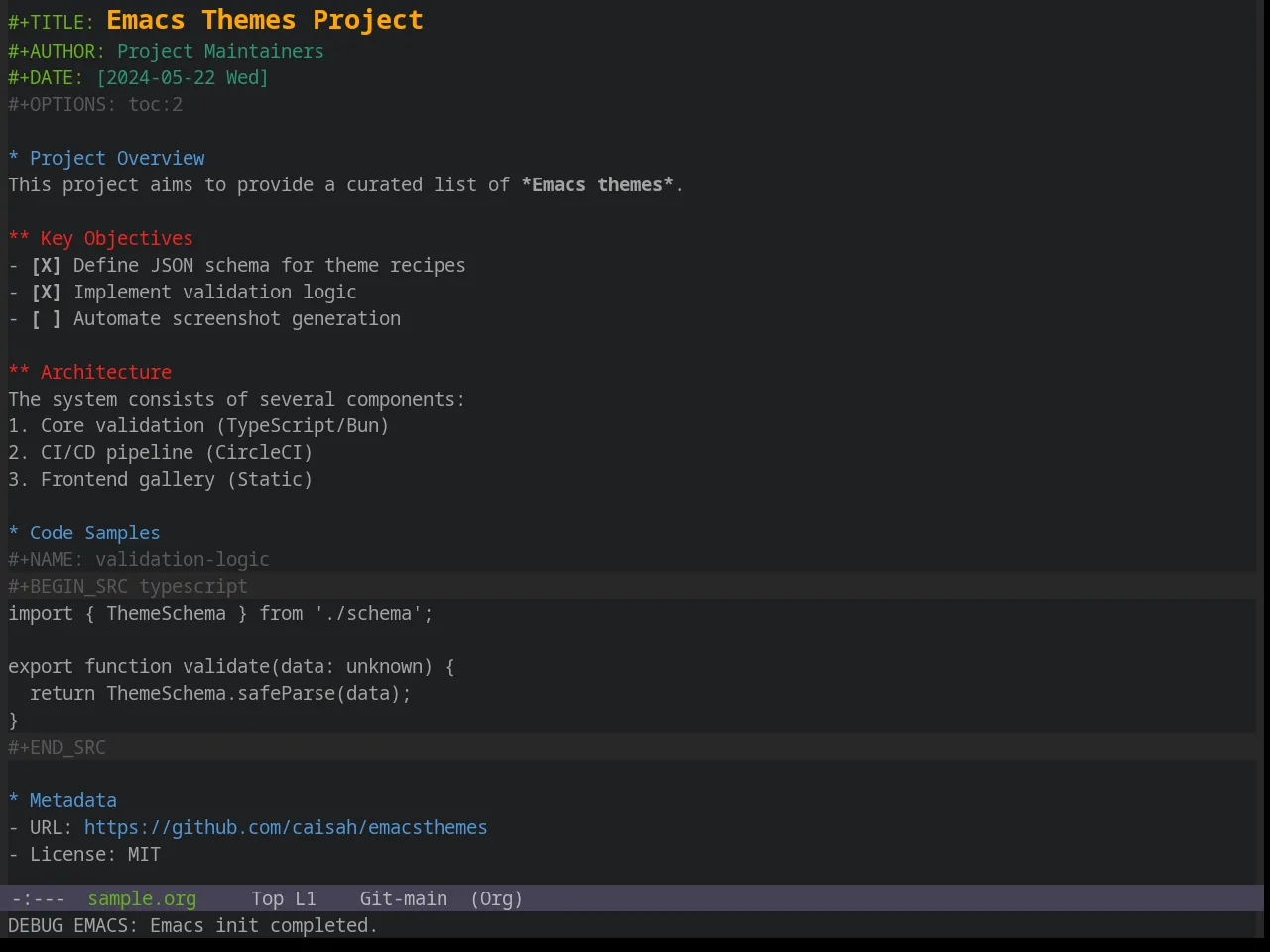Click the '#+OPTIONS: toc:2' line
1270x952 pixels.
click(95, 105)
